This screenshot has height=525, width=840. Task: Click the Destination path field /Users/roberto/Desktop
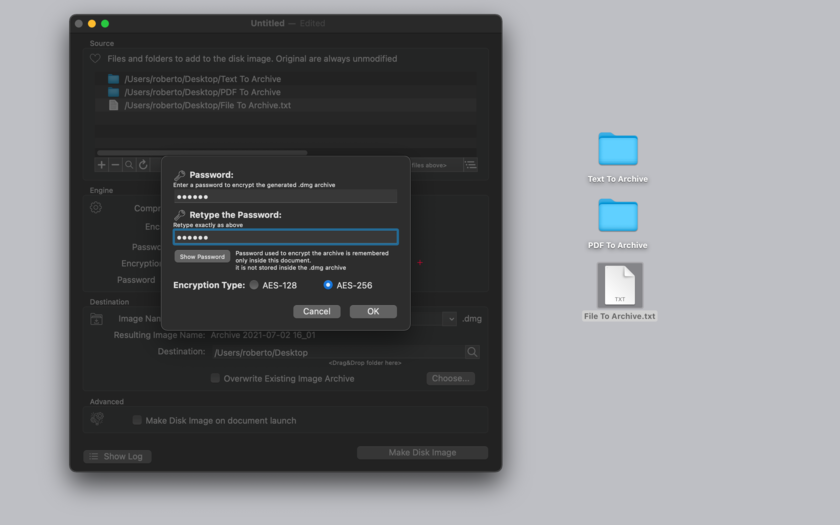pos(339,352)
